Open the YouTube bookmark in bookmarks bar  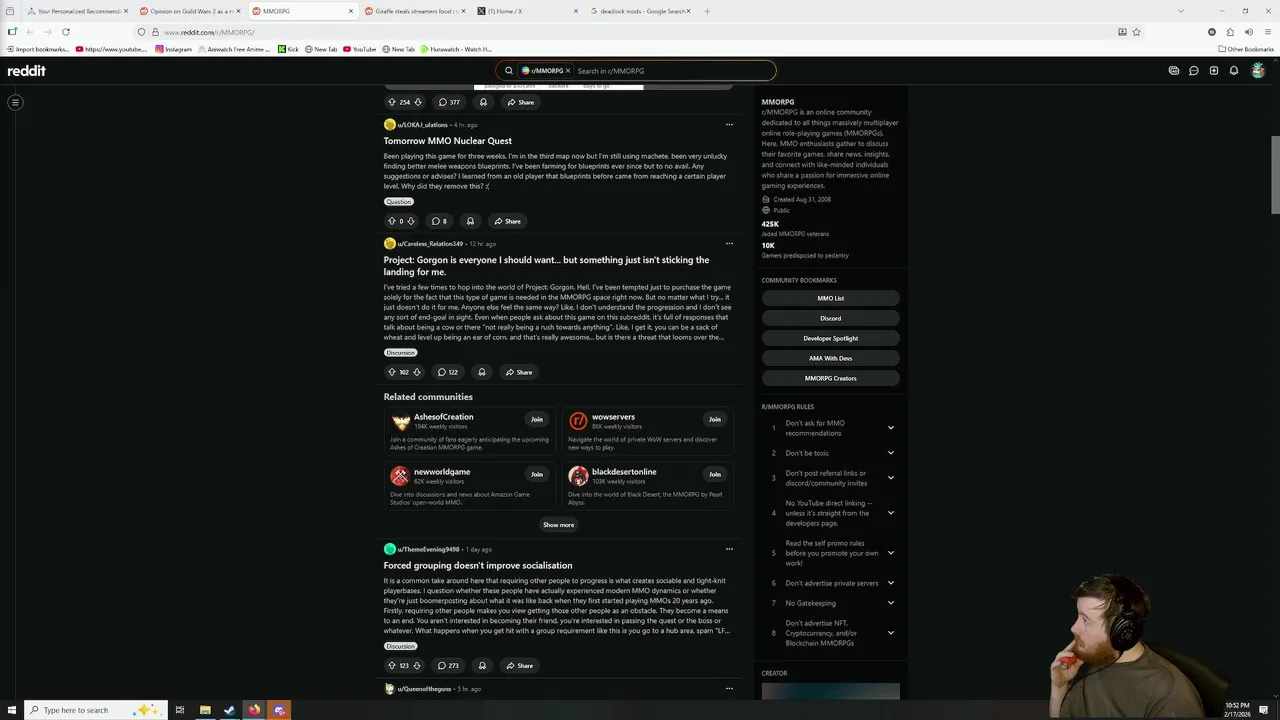(x=359, y=49)
